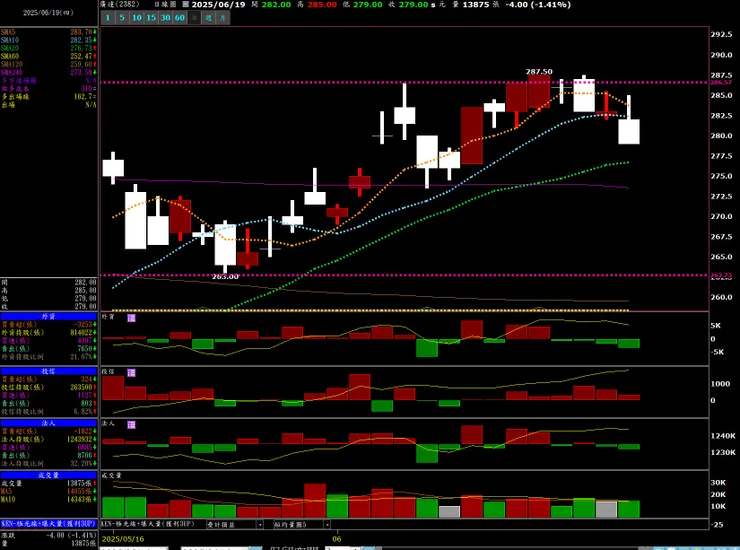Click the high price 285.00 in header
The width and height of the screenshot is (740, 550).
coord(322,4)
